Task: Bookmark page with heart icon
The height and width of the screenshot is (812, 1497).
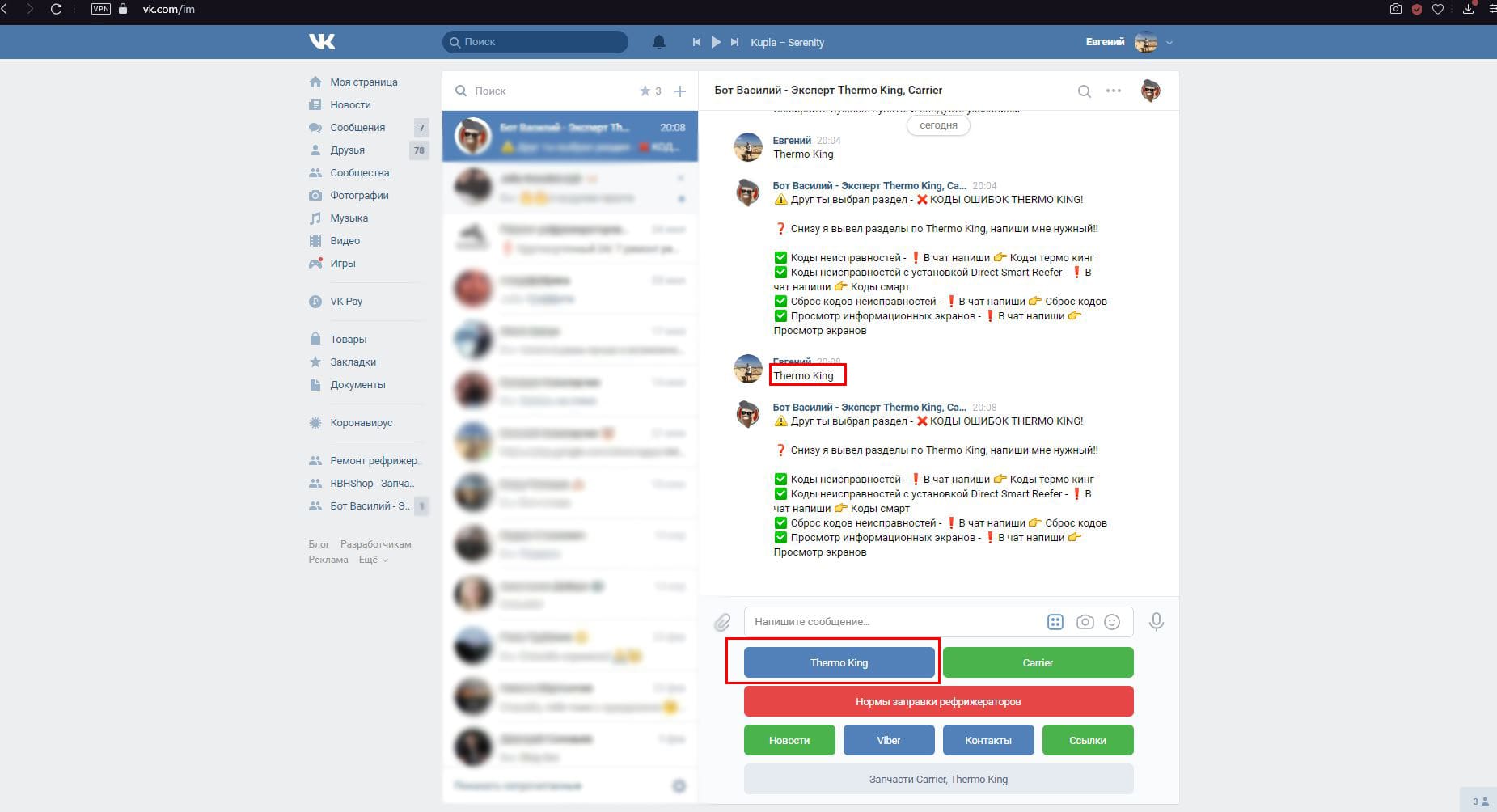Action: (x=1438, y=10)
